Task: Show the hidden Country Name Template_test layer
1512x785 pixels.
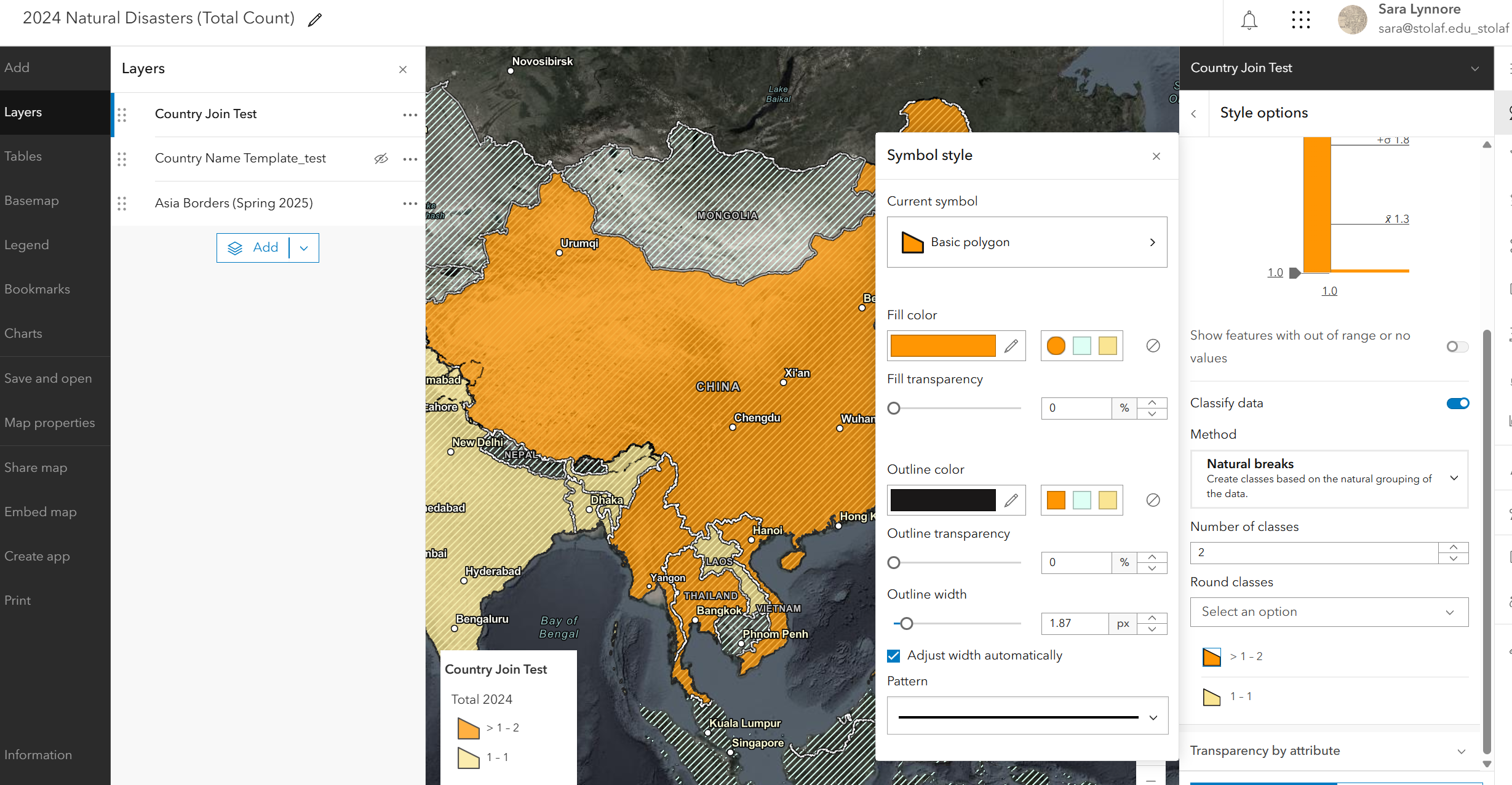Action: (381, 159)
